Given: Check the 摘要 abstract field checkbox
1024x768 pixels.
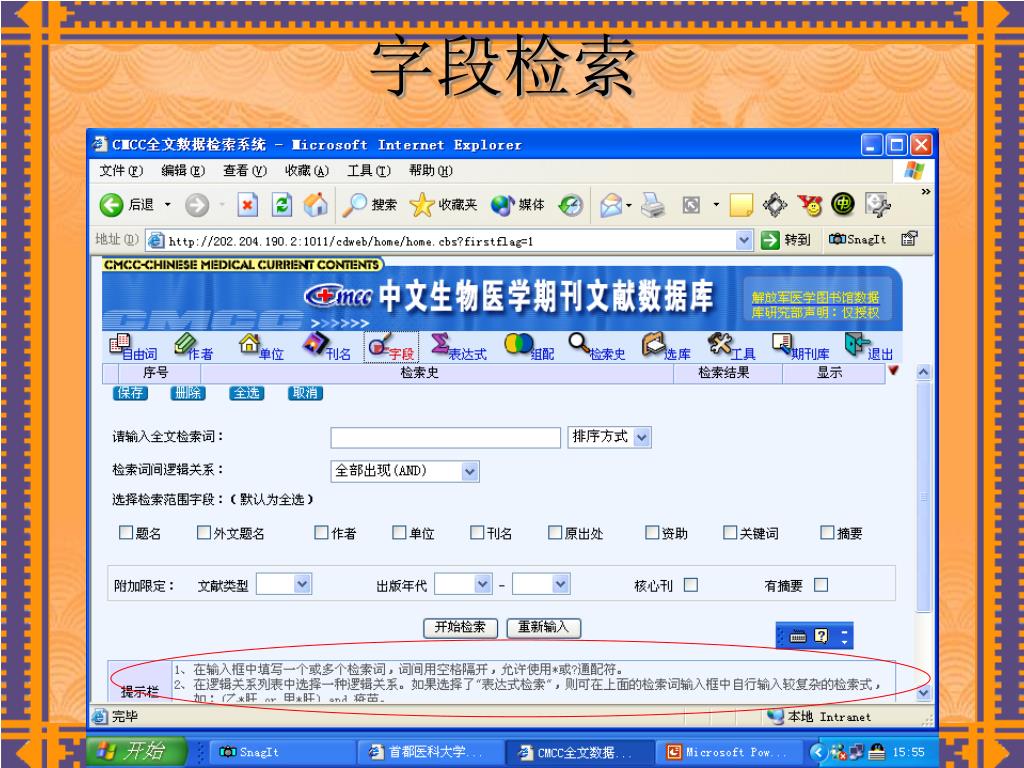Looking at the screenshot, I should (x=827, y=533).
